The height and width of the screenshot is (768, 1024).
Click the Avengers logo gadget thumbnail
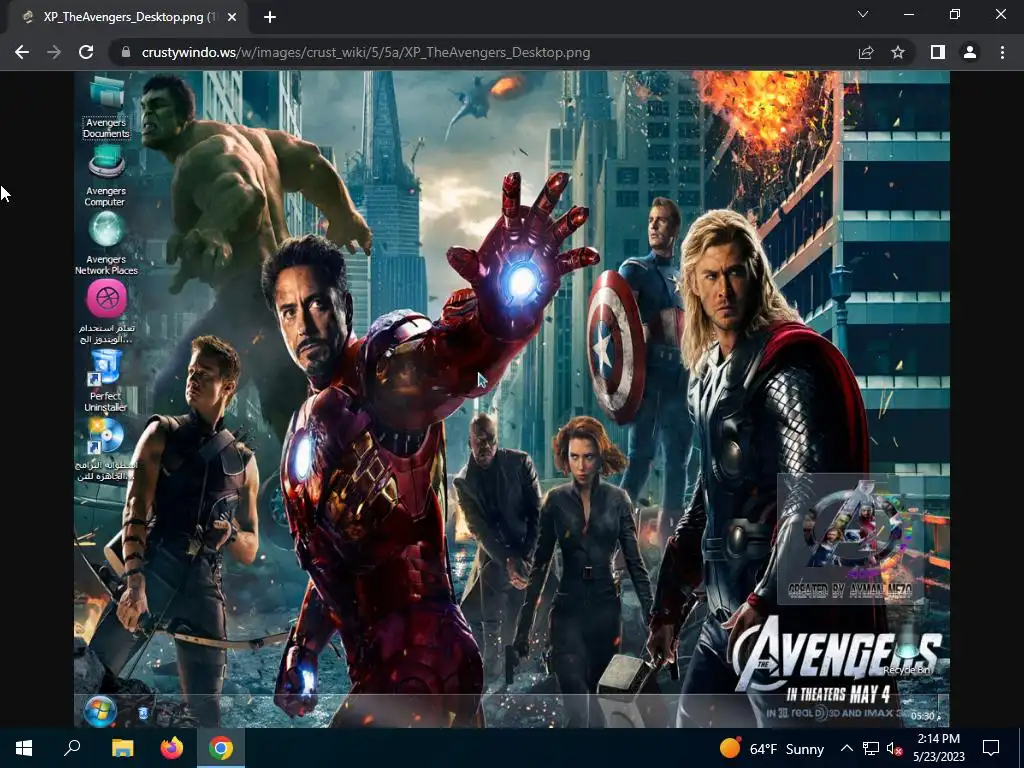849,539
